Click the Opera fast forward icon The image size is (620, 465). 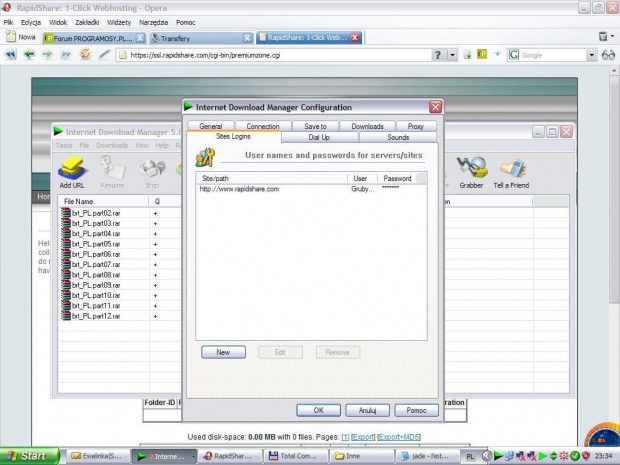point(66,54)
